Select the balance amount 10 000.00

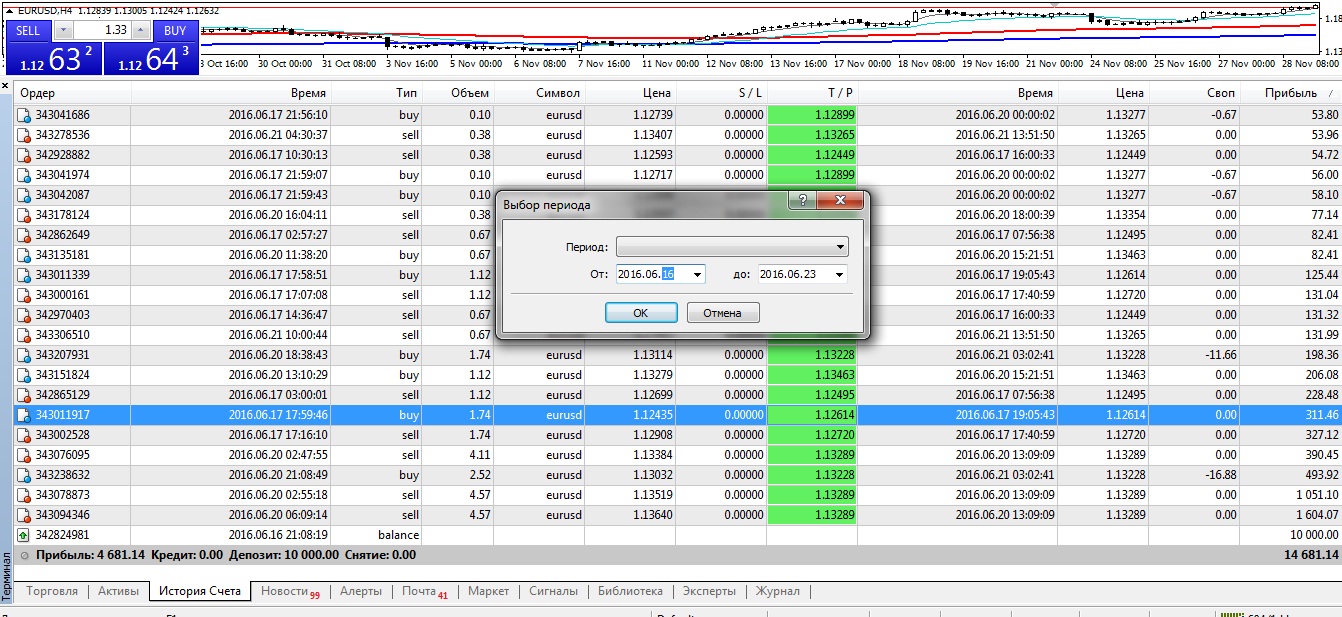click(x=1290, y=535)
